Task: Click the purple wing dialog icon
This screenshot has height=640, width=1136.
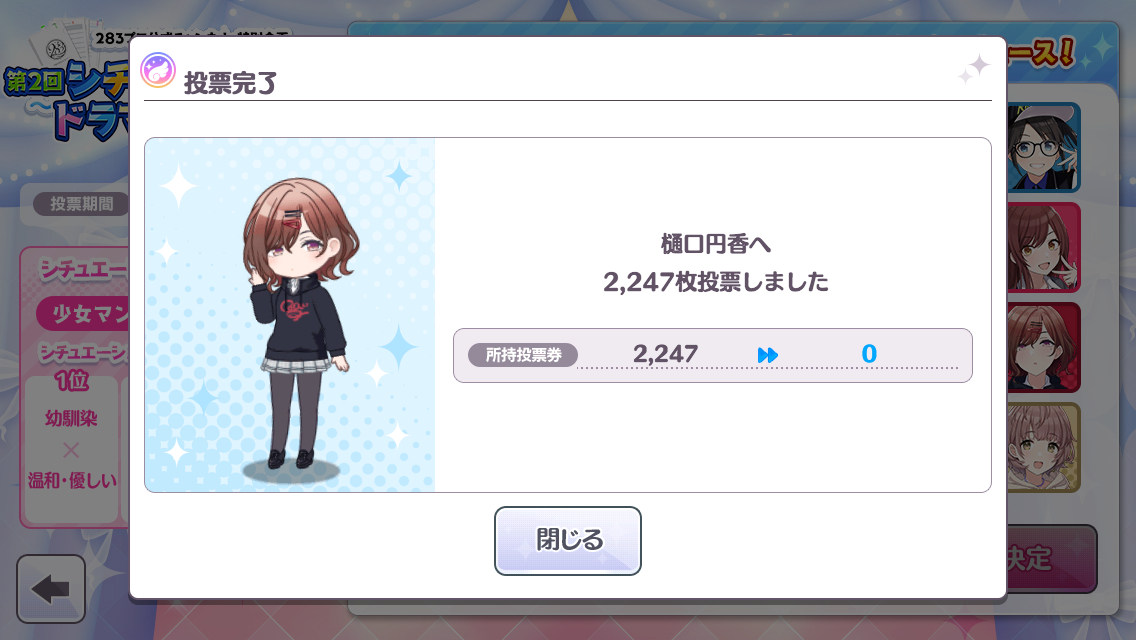Action: point(157,70)
